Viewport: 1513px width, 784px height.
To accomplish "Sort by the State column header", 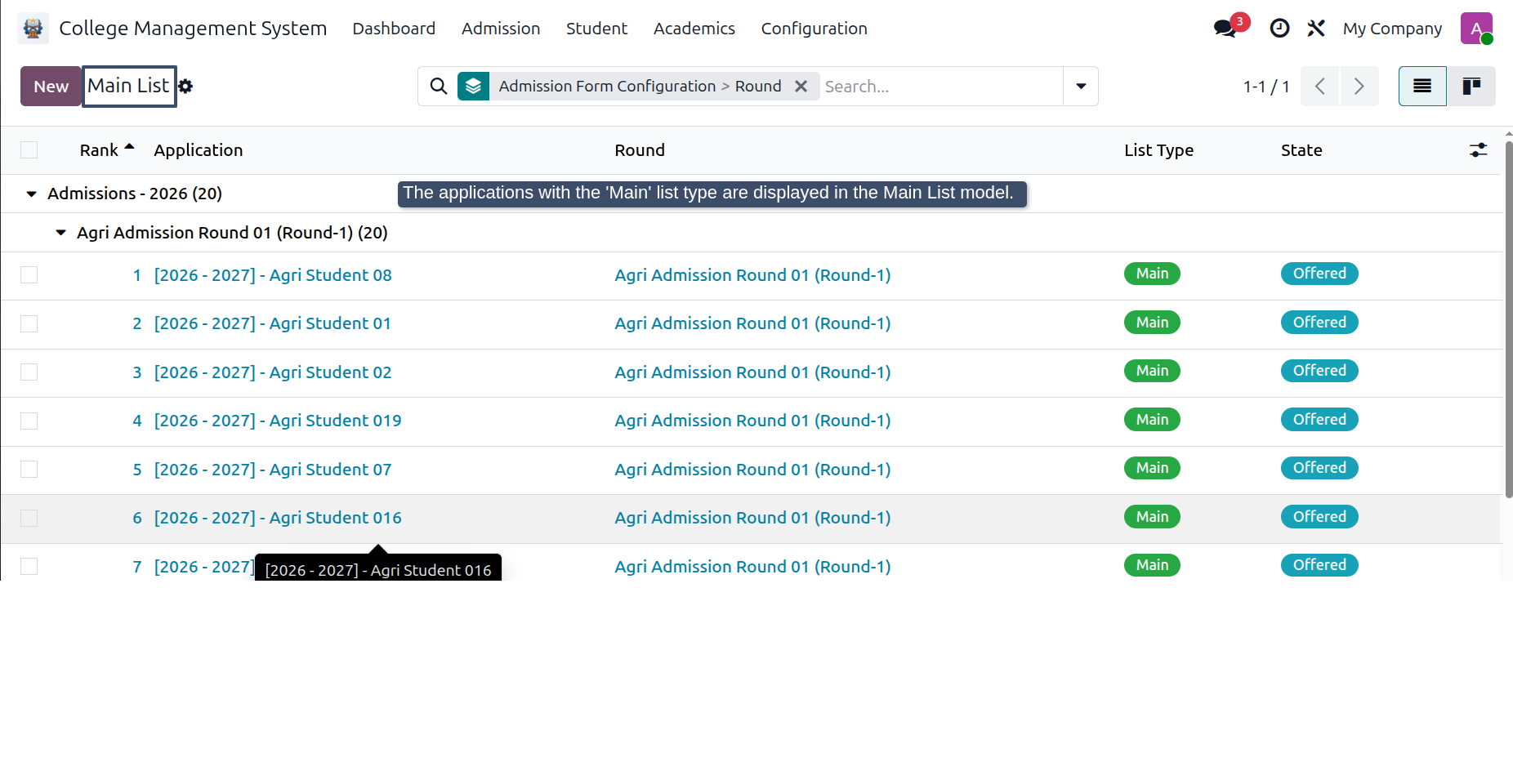I will 1301,150.
